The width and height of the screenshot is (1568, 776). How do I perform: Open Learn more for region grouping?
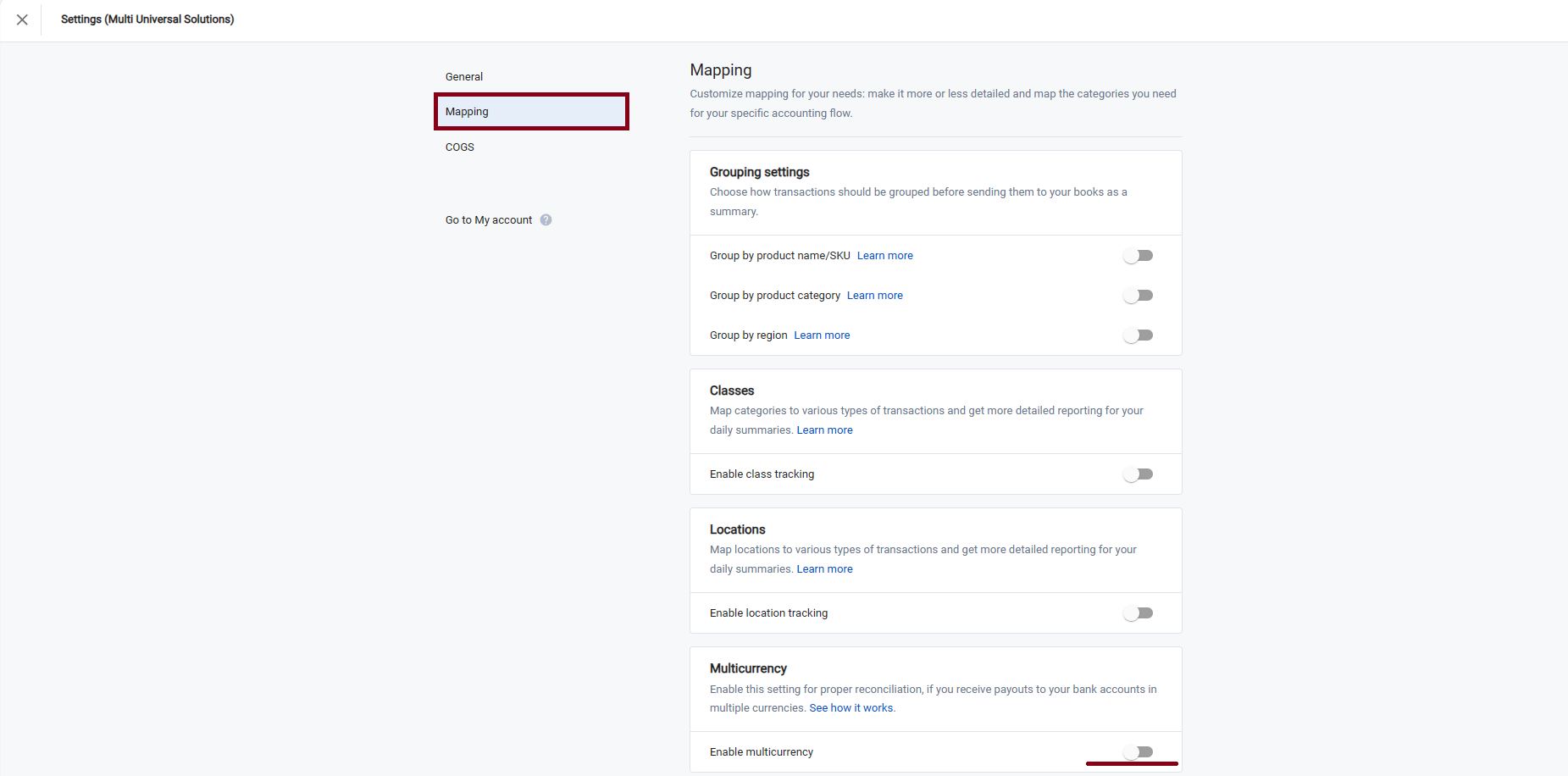click(x=821, y=335)
